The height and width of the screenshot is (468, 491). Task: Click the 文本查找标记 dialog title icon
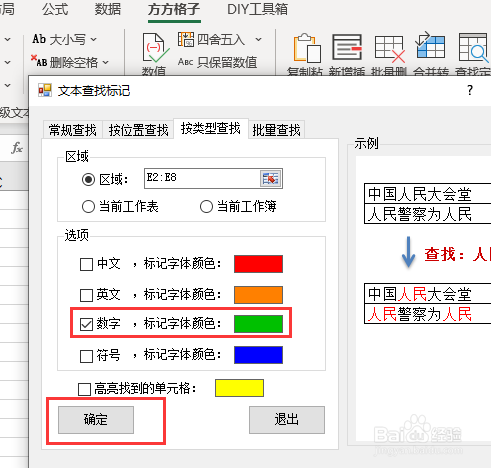click(45, 90)
